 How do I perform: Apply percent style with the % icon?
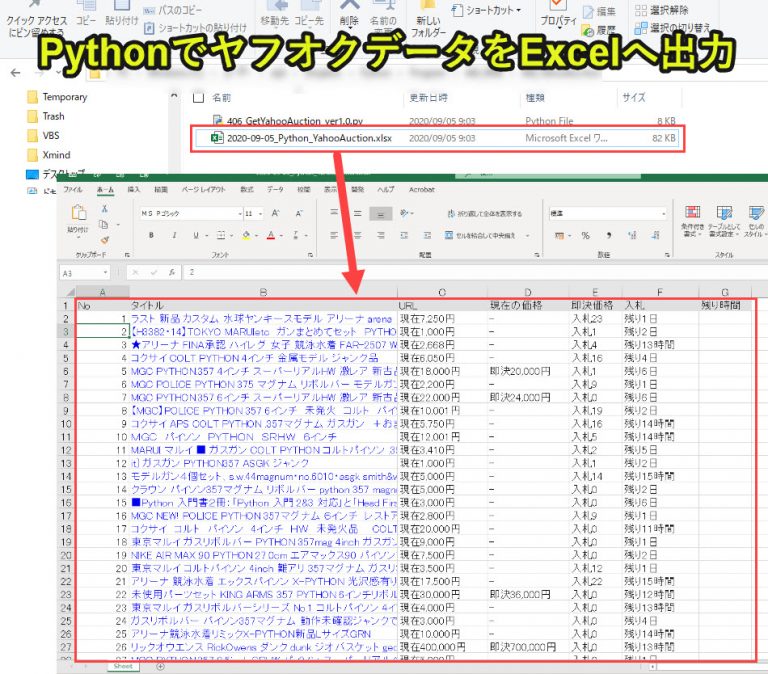point(585,236)
